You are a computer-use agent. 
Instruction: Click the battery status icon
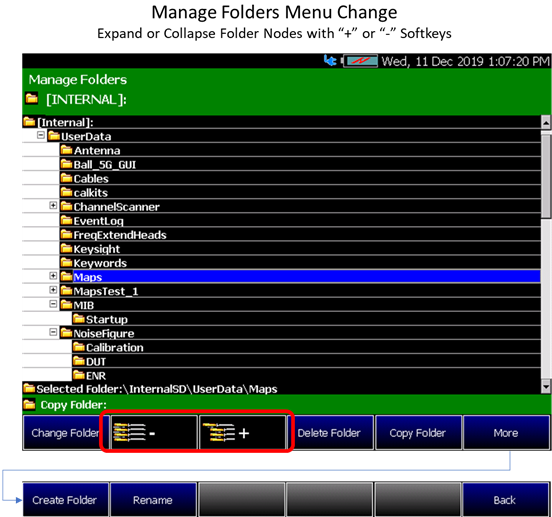pos(360,61)
